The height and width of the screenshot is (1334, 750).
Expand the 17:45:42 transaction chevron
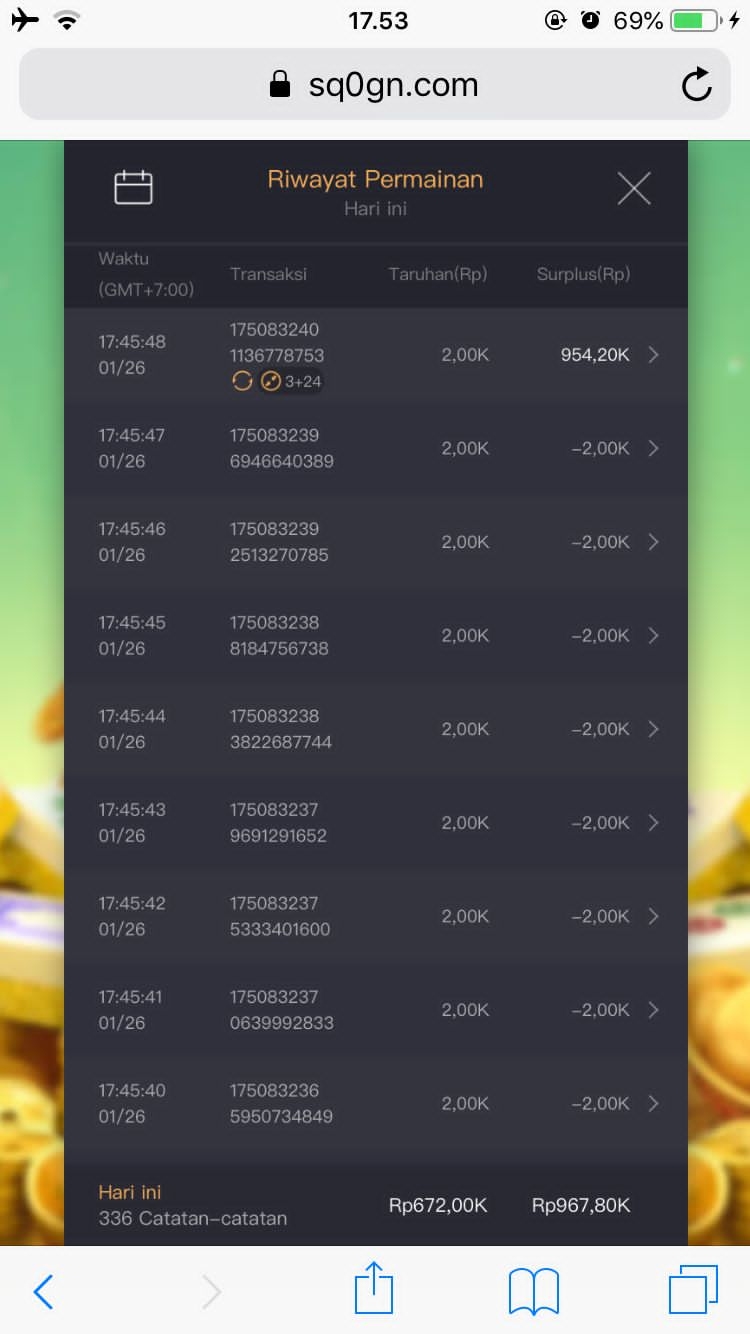click(x=653, y=916)
